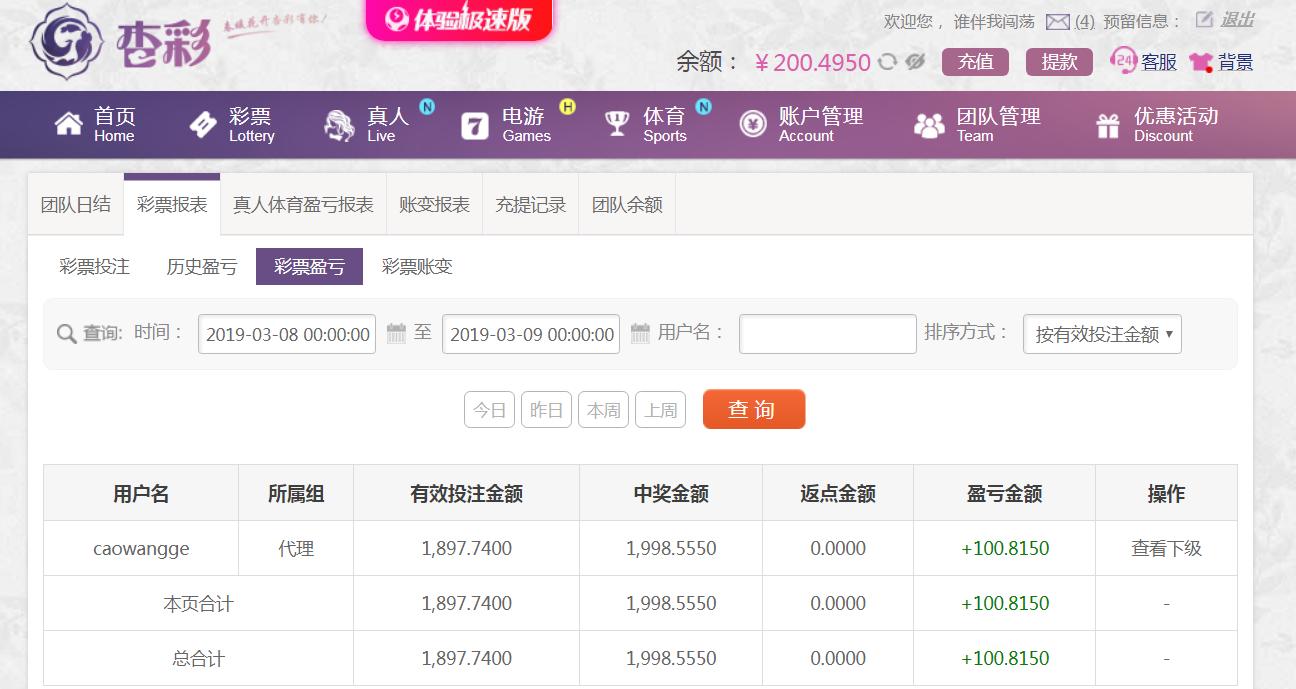
Task: Click the 上周 quick date button
Action: click(660, 410)
